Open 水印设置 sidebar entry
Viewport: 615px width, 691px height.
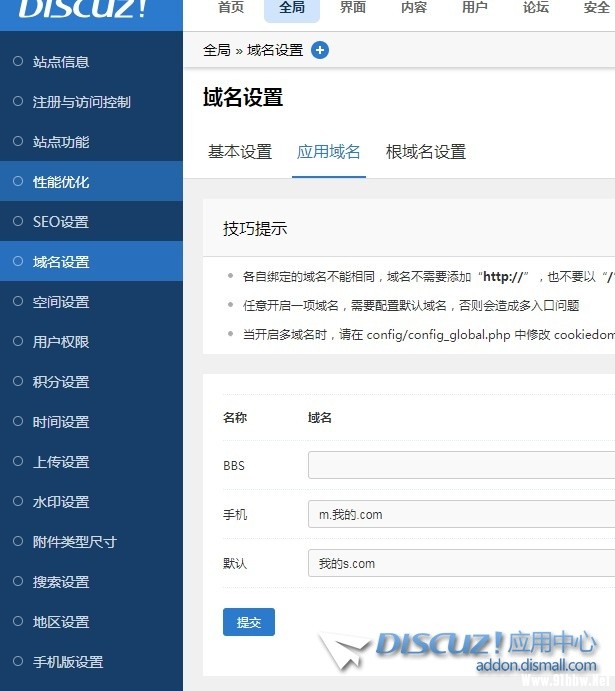pos(61,502)
